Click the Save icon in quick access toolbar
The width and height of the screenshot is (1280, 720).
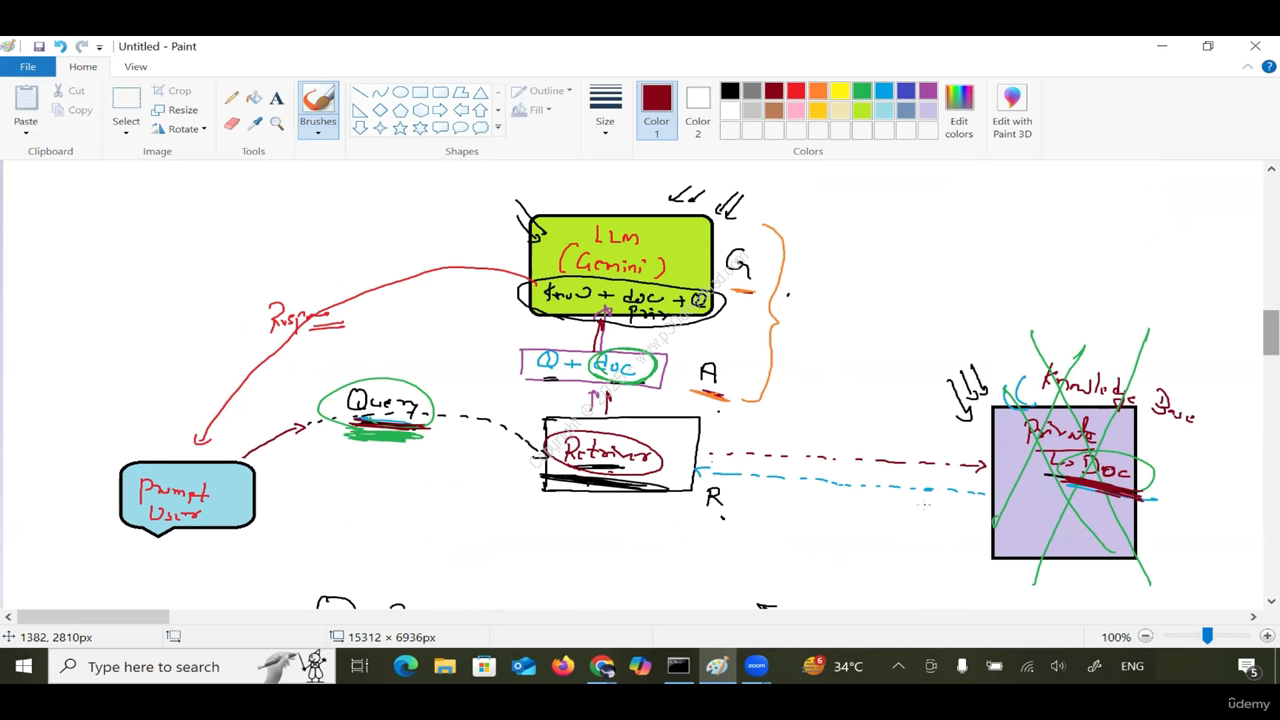[39, 47]
